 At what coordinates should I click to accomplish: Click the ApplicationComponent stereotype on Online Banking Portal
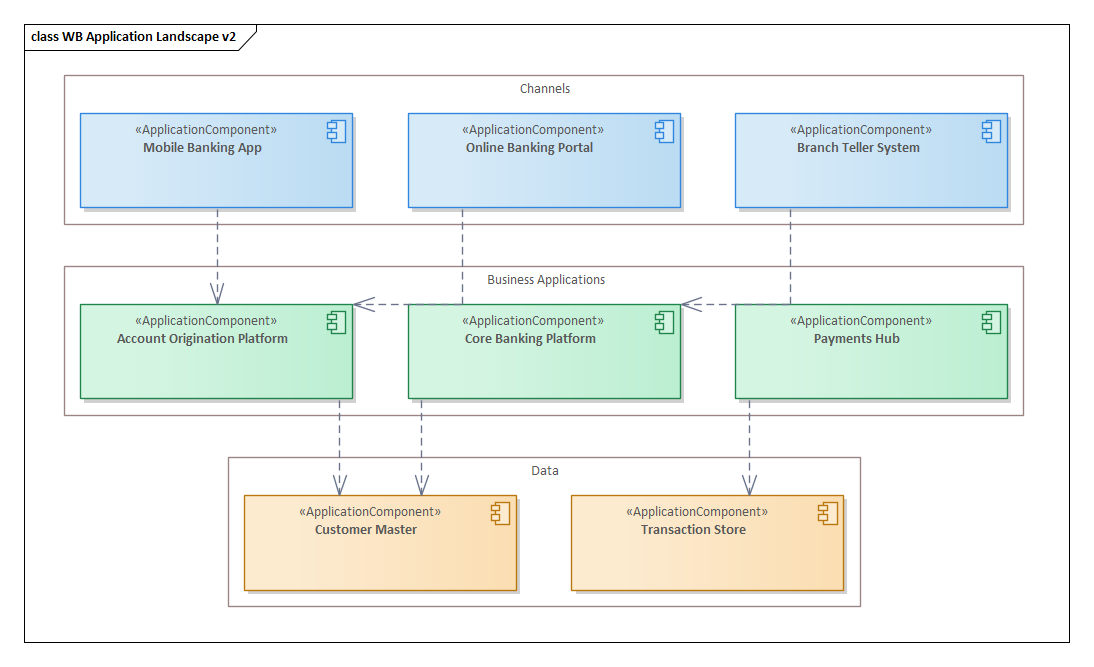click(x=533, y=130)
